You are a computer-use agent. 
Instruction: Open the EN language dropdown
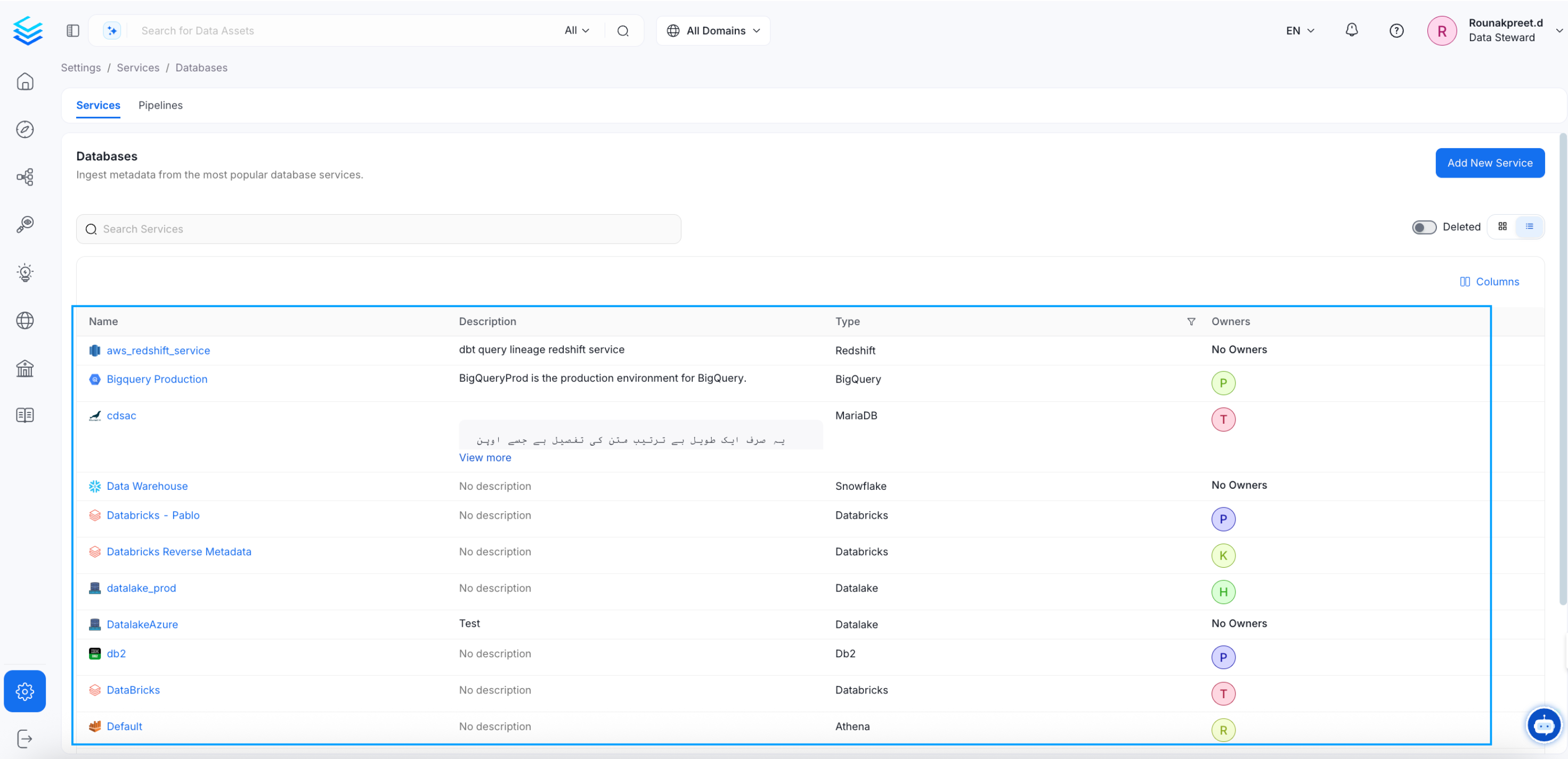point(1300,30)
